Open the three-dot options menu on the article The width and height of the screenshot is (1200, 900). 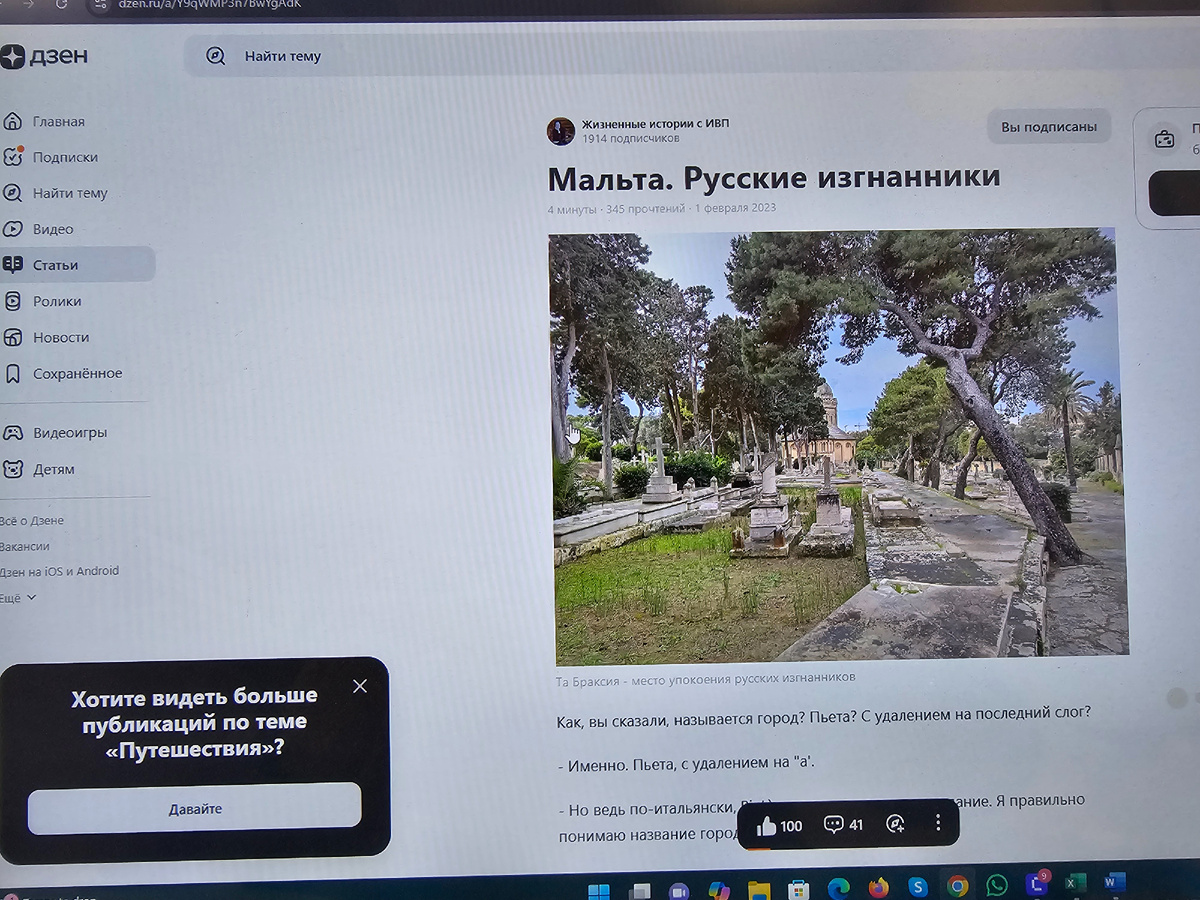click(x=937, y=821)
